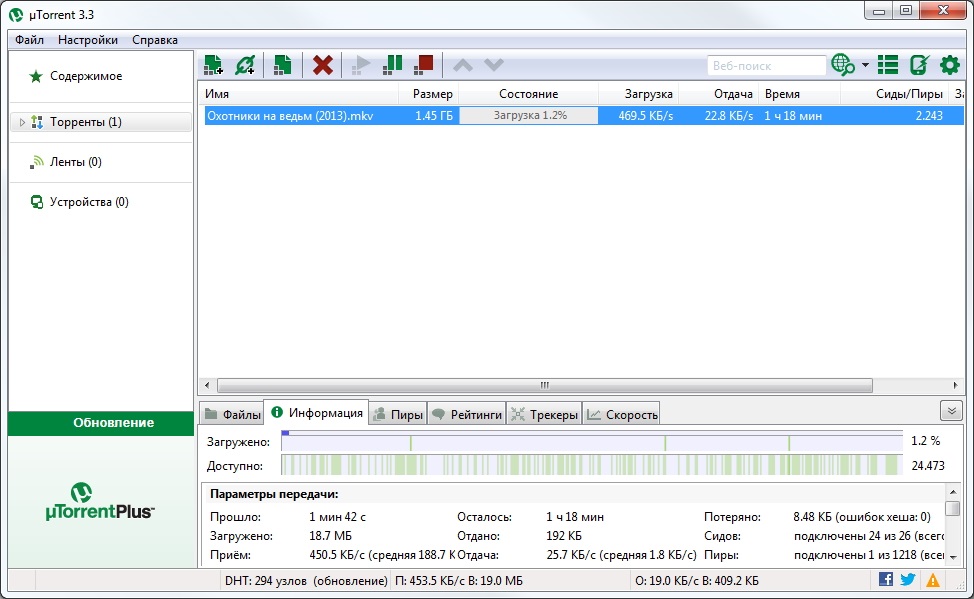974x599 pixels.
Task: Toggle the category list view icon
Action: tap(887, 65)
